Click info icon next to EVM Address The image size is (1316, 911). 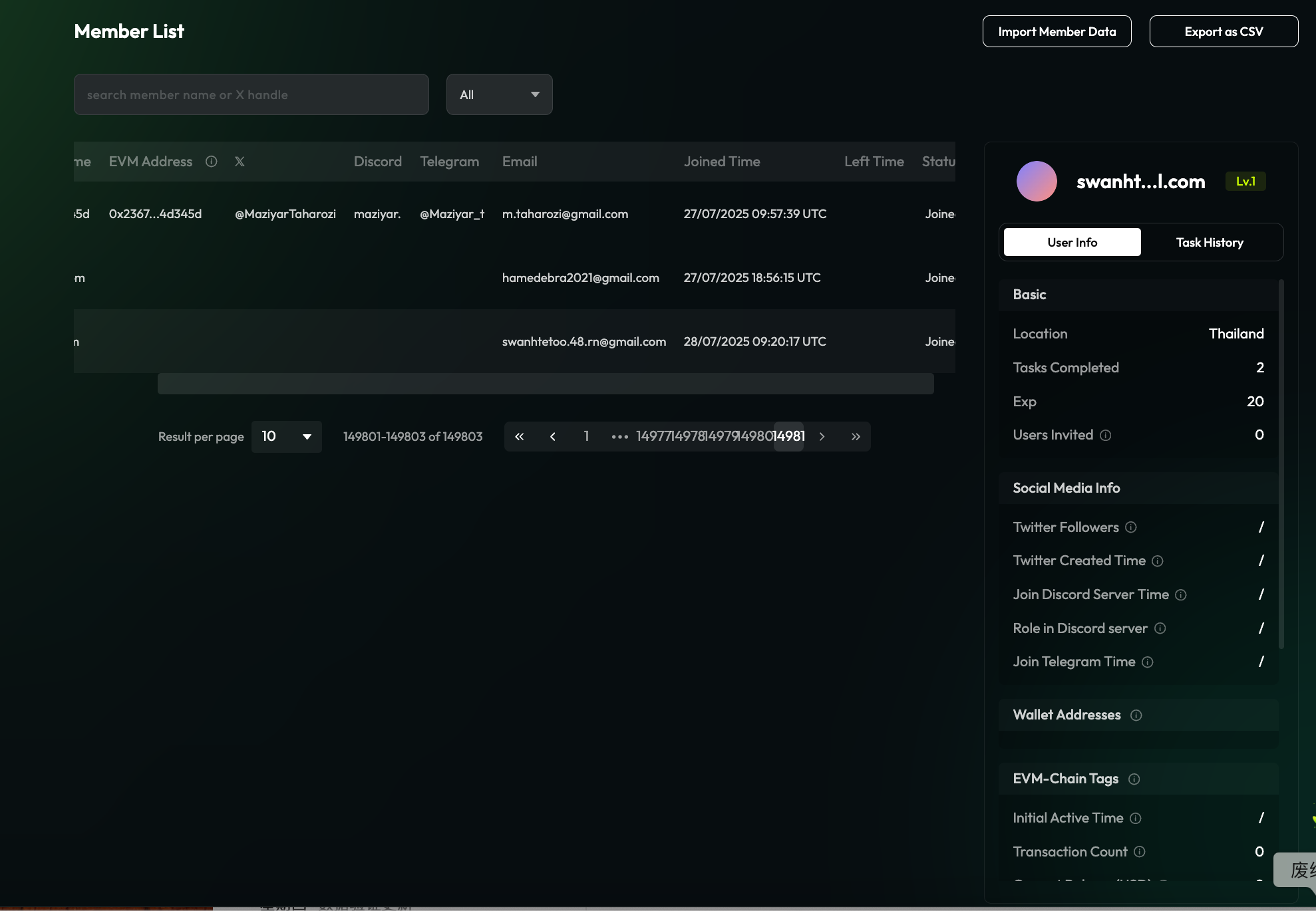211,162
